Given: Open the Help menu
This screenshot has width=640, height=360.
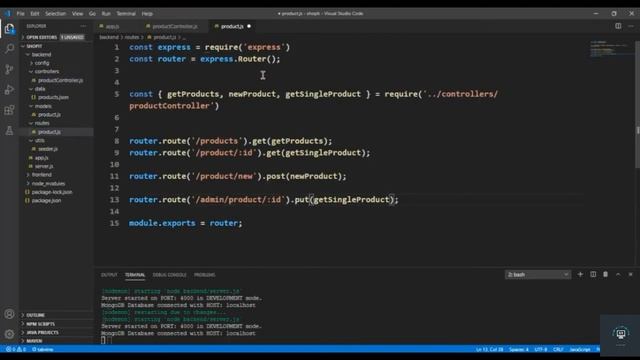Looking at the screenshot, I should (147, 13).
